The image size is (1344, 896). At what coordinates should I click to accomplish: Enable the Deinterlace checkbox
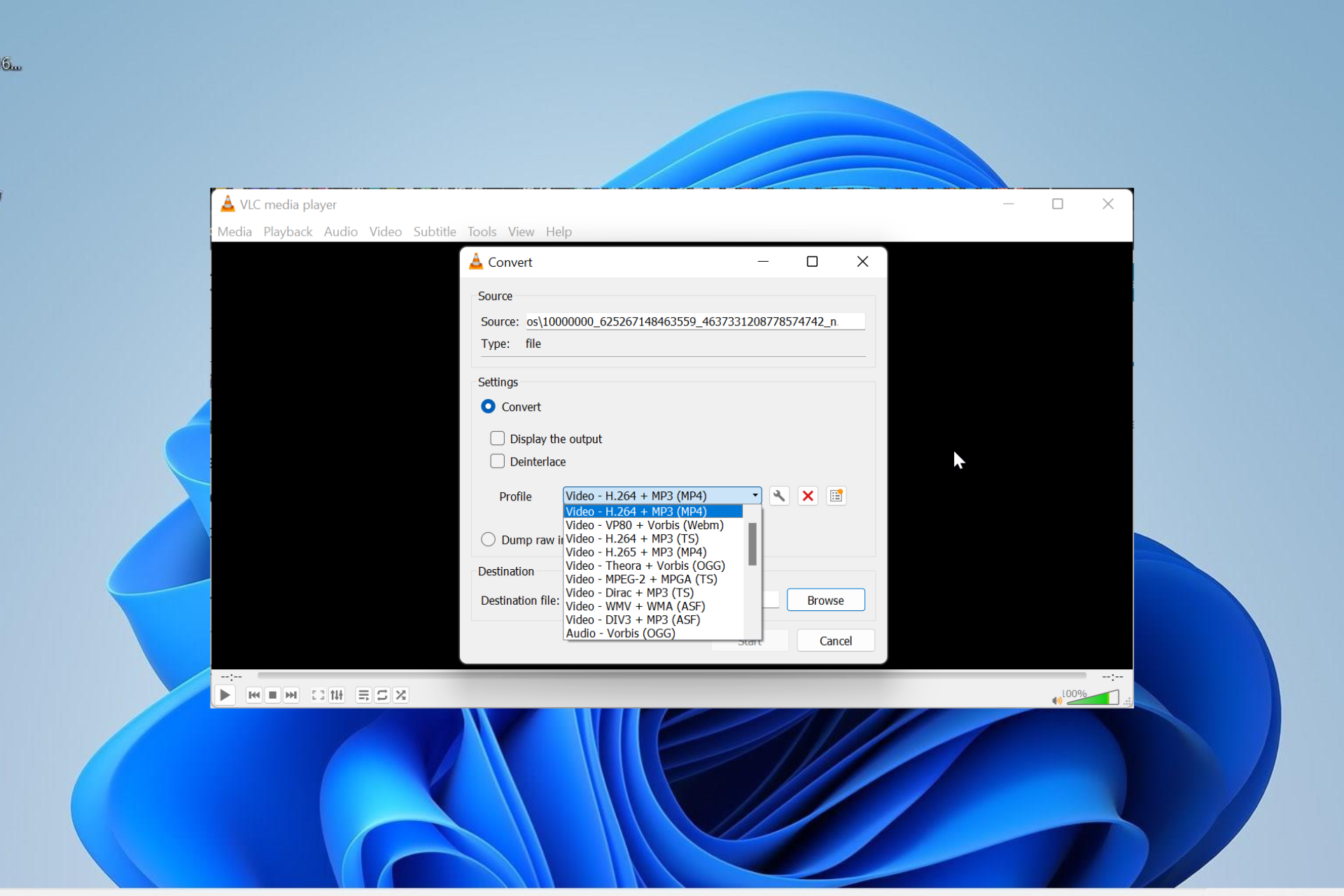tap(498, 461)
